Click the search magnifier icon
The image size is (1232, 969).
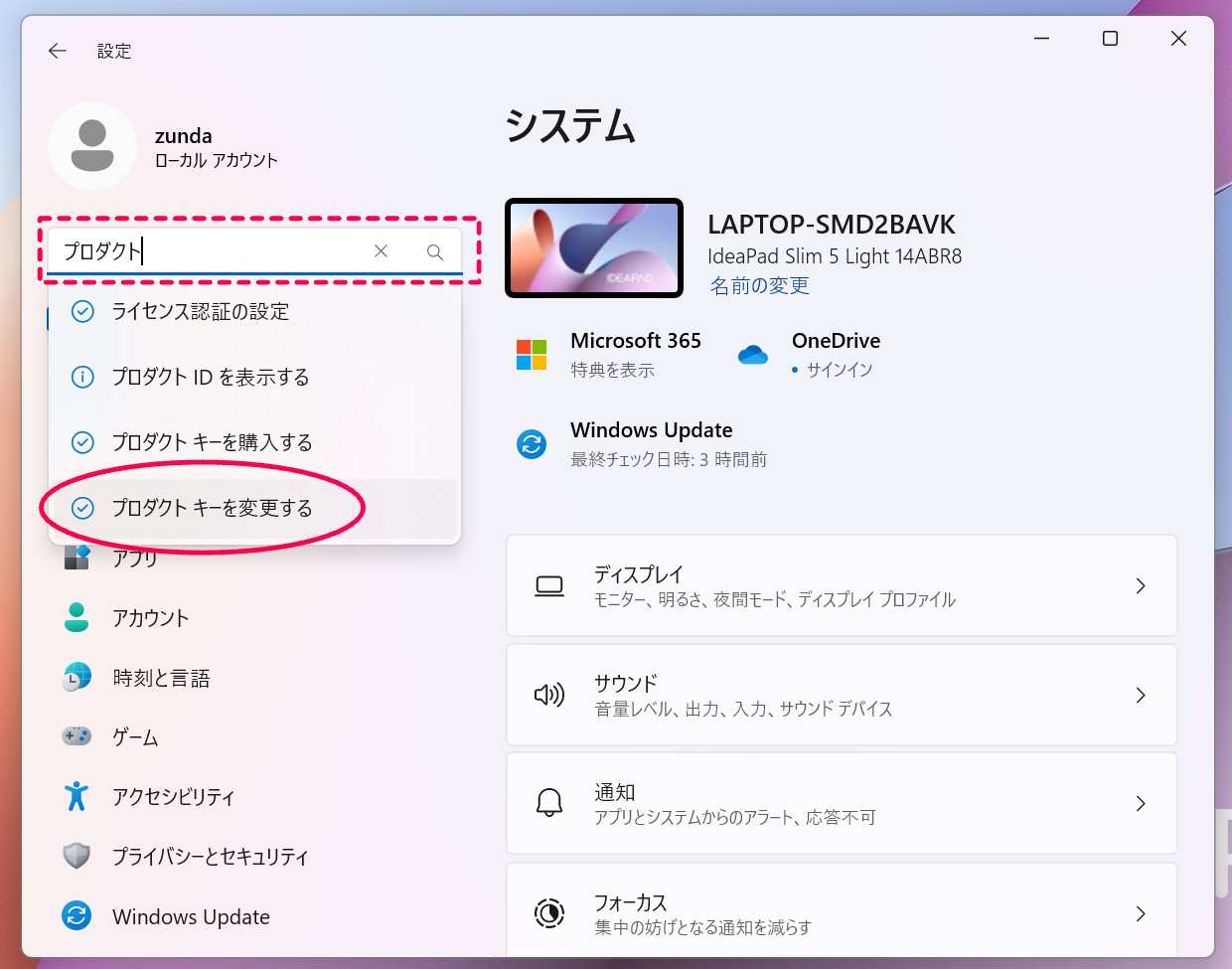click(x=434, y=251)
